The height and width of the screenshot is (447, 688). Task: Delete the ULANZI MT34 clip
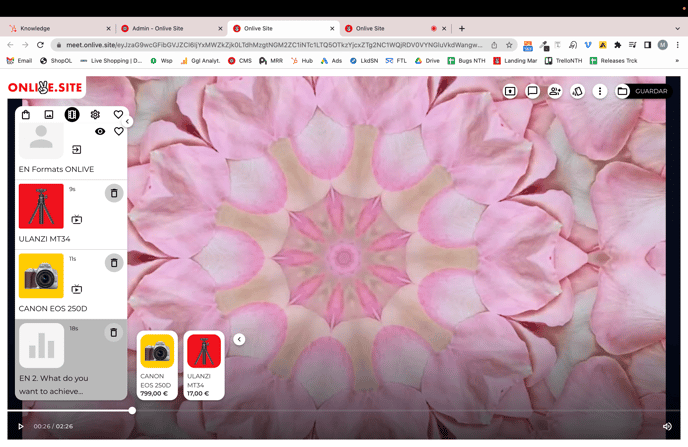[114, 193]
